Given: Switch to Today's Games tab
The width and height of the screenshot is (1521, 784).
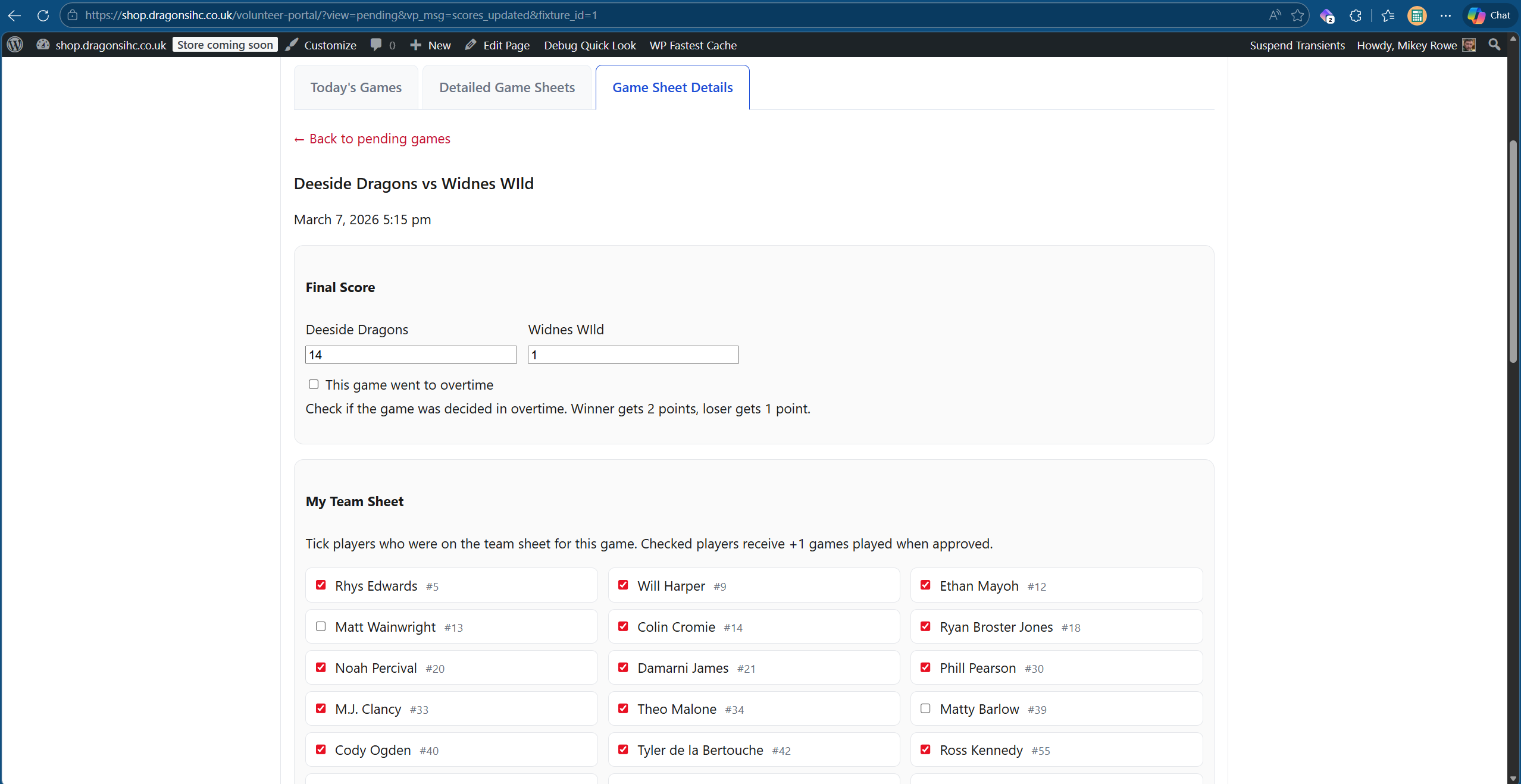Looking at the screenshot, I should (356, 87).
